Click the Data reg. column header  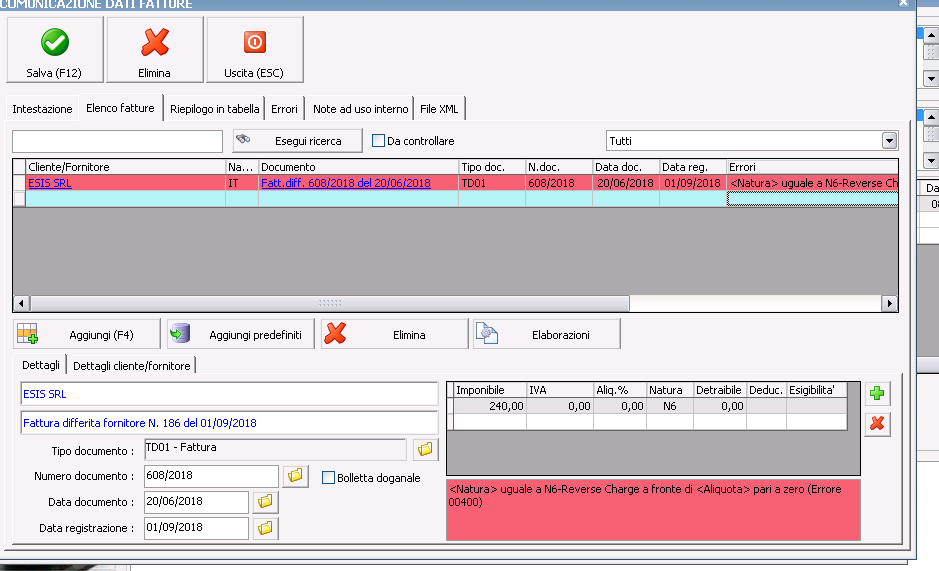(x=693, y=167)
